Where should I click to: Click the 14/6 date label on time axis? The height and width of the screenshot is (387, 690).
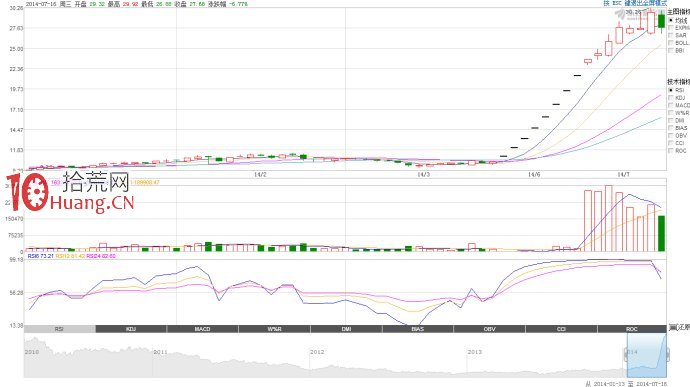click(x=534, y=175)
